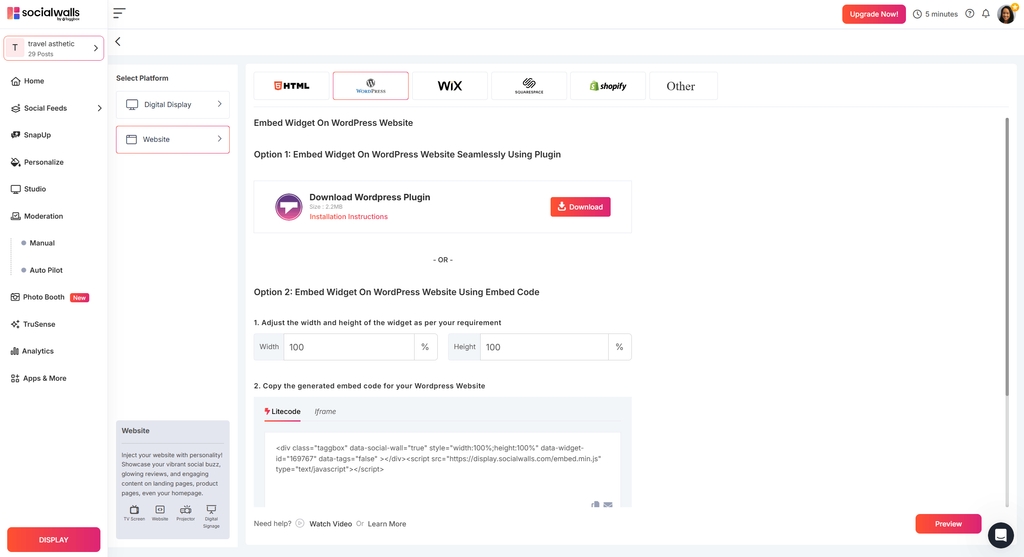Expand the Social Feeds submenu chevron
The width and height of the screenshot is (1024, 557).
[x=99, y=108]
